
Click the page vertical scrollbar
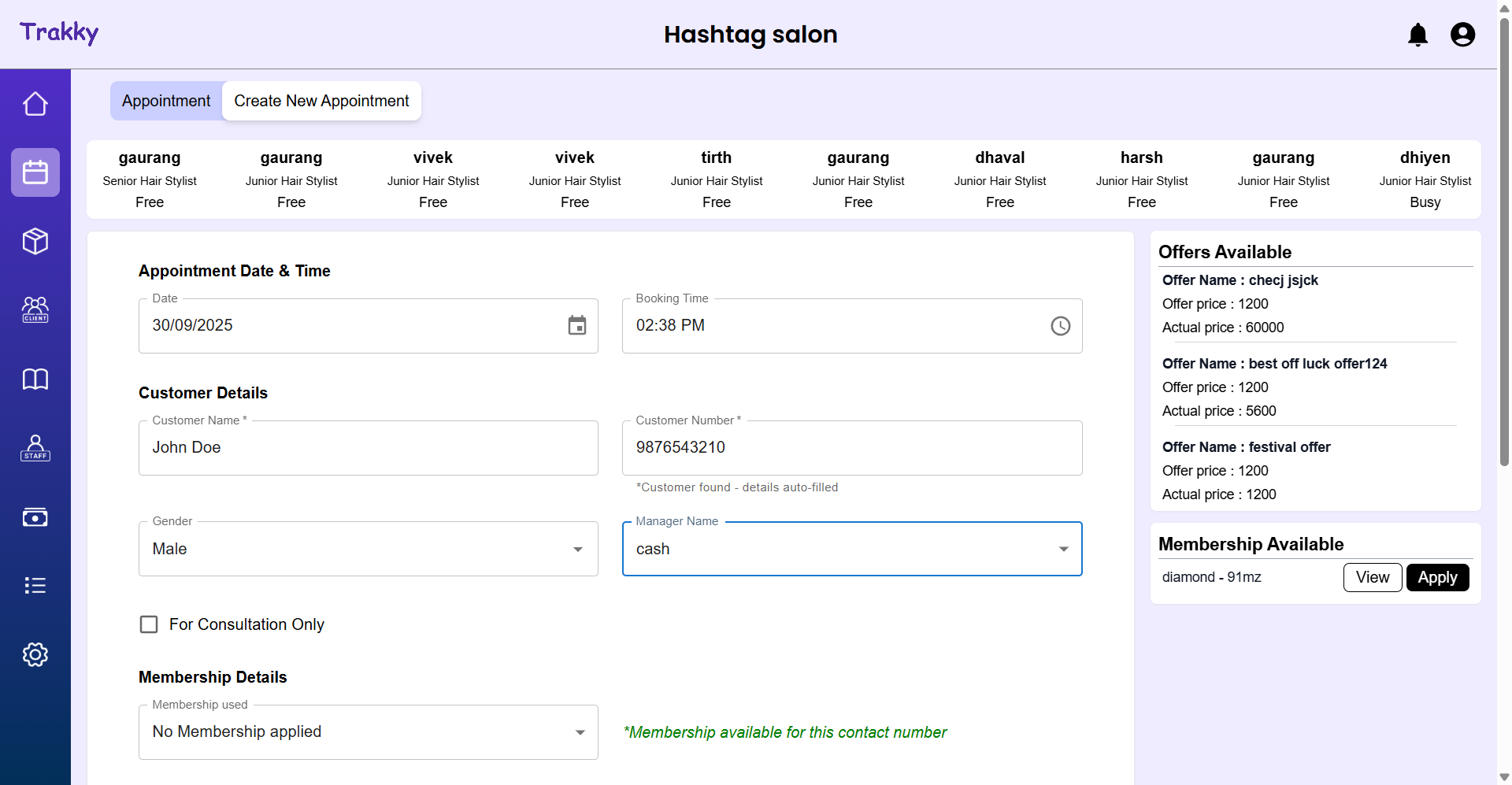point(1504,236)
